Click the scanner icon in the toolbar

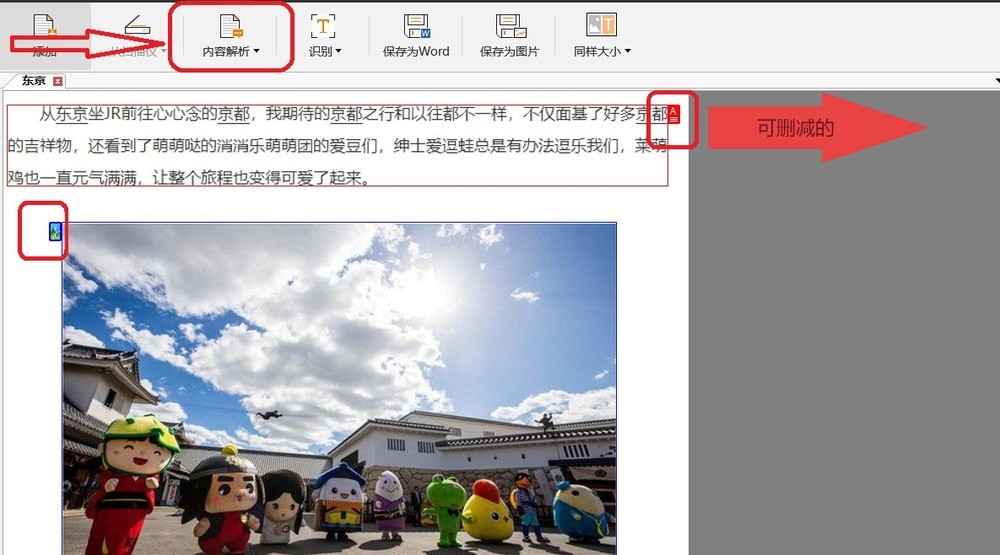[x=136, y=27]
